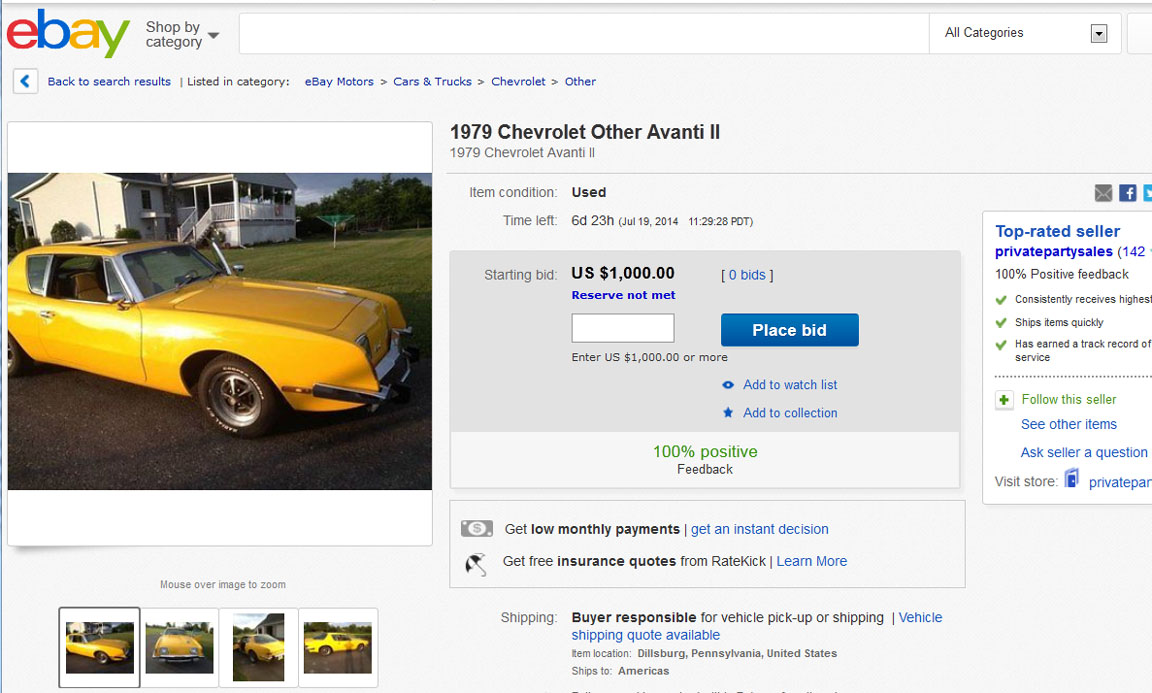This screenshot has width=1152, height=693.
Task: Share listing on Facebook icon
Action: tap(1127, 193)
